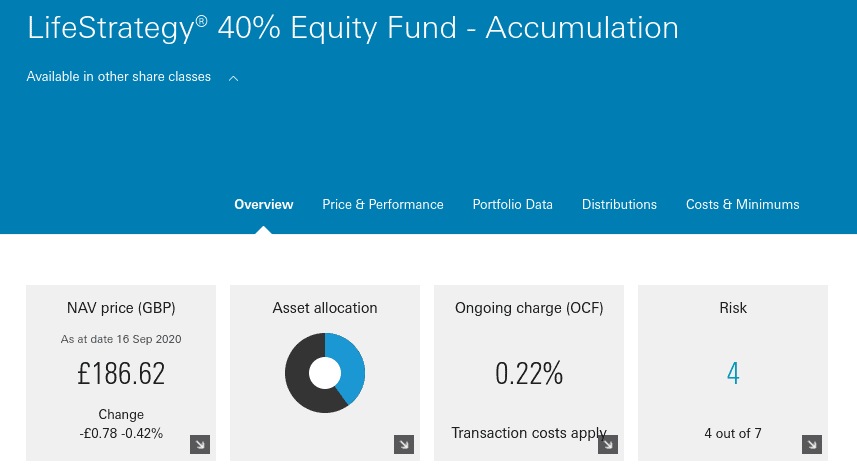Viewport: 857px width, 476px height.
Task: Click 'Available in other share classes' text
Action: 119,77
